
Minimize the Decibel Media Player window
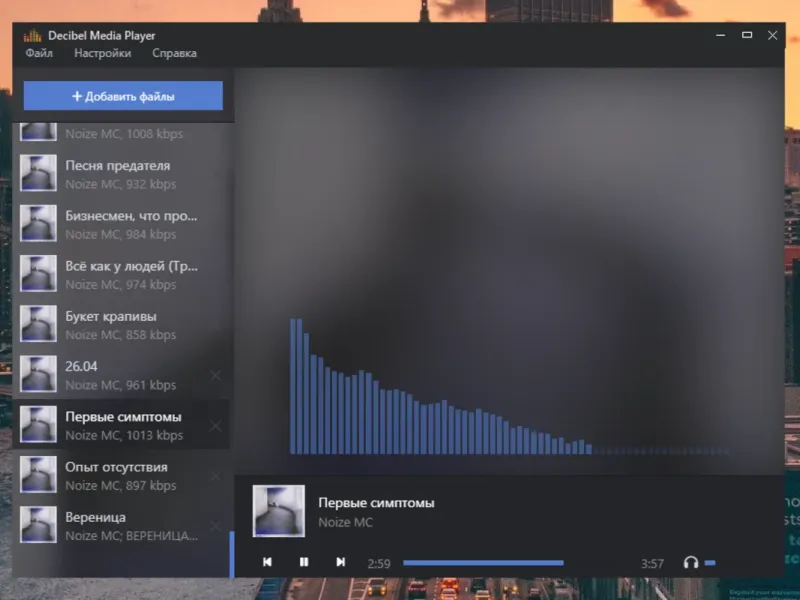pos(720,35)
